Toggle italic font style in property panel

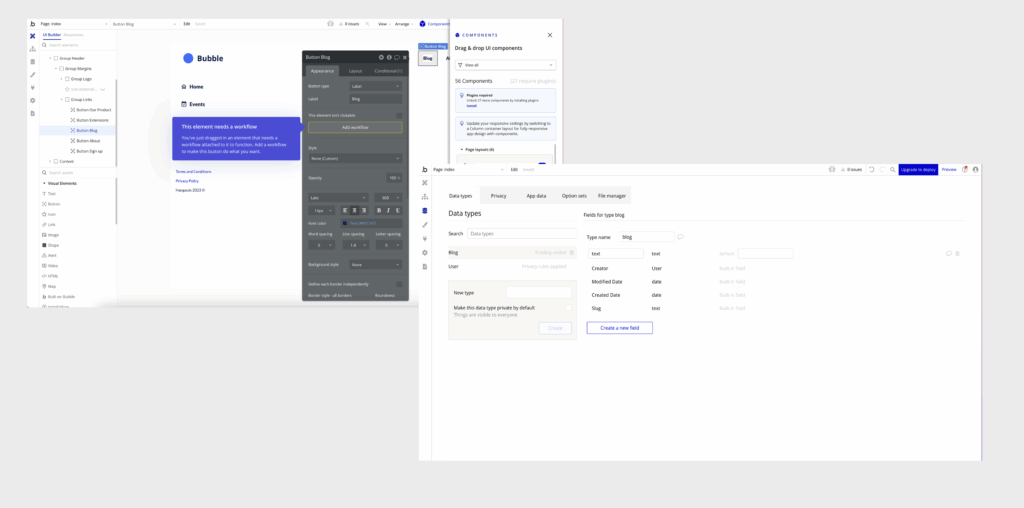pyautogui.click(x=388, y=210)
